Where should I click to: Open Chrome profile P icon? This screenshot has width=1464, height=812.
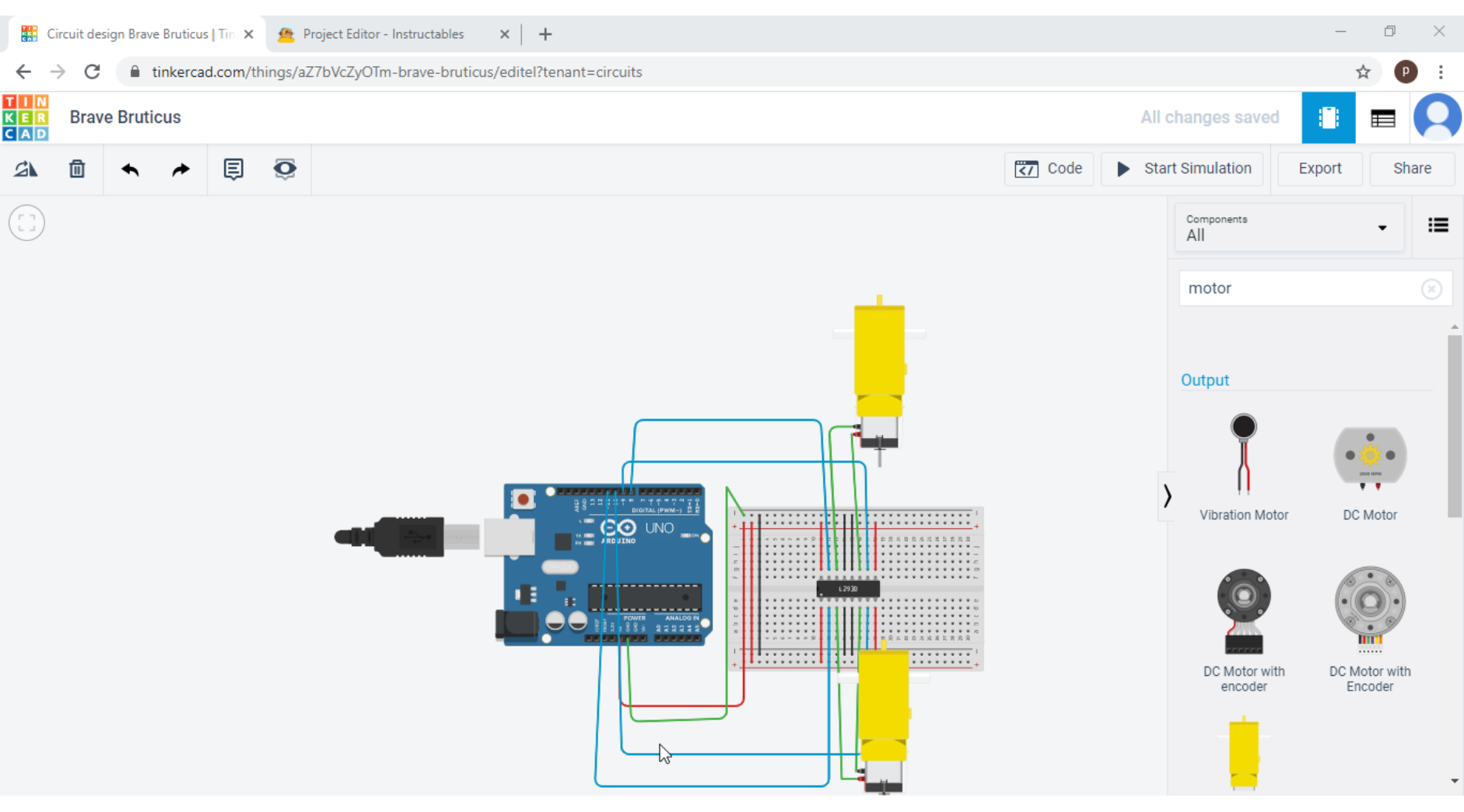1405,72
